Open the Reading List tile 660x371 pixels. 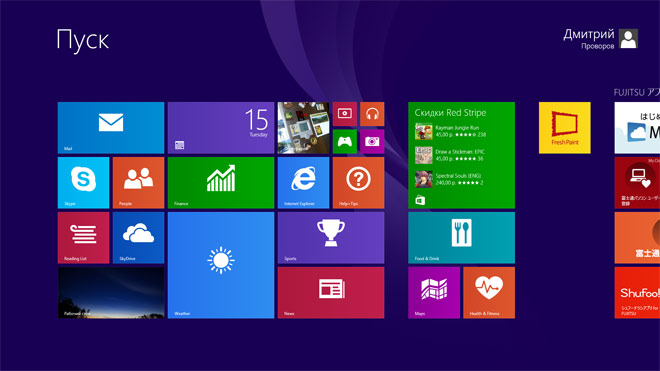coord(83,238)
